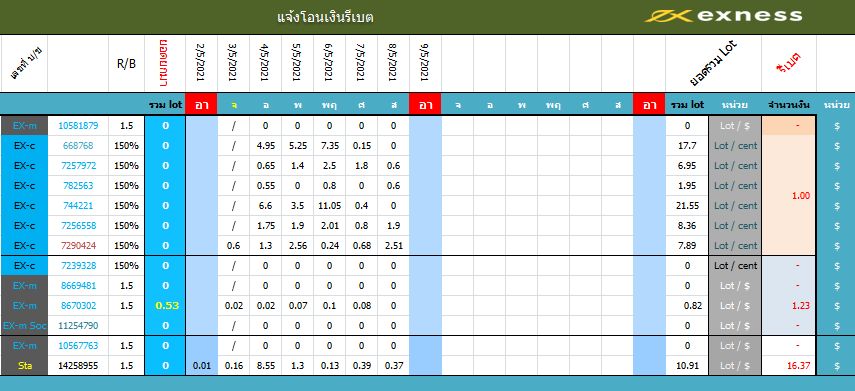Open account number 10581879 link
855x391 pixels.
(78, 125)
